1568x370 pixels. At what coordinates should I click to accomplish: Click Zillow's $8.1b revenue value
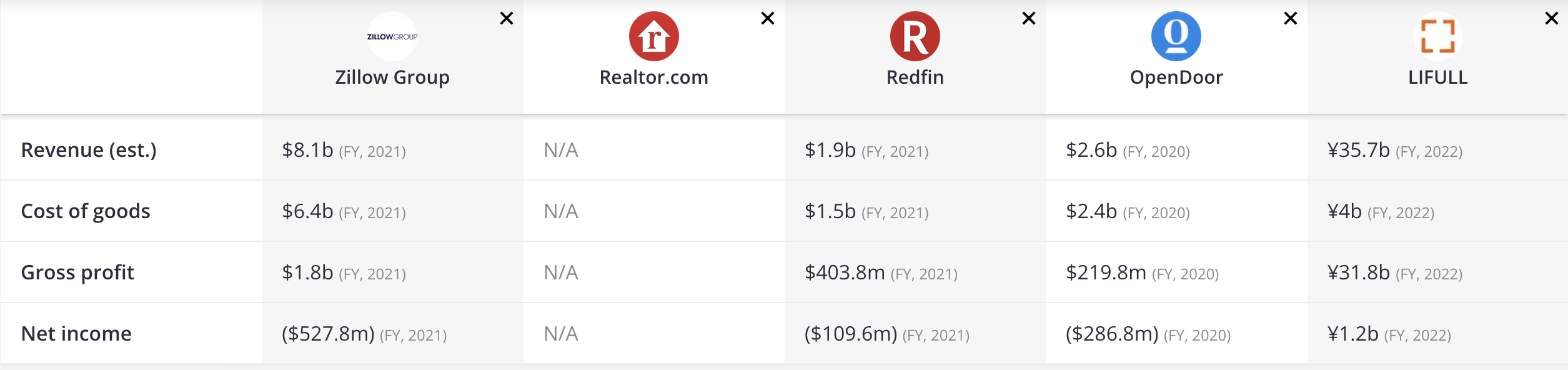pyautogui.click(x=307, y=150)
